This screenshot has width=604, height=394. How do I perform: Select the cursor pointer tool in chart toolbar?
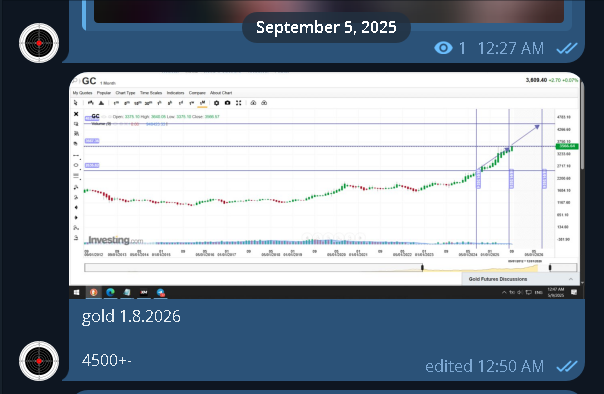pyautogui.click(x=76, y=103)
